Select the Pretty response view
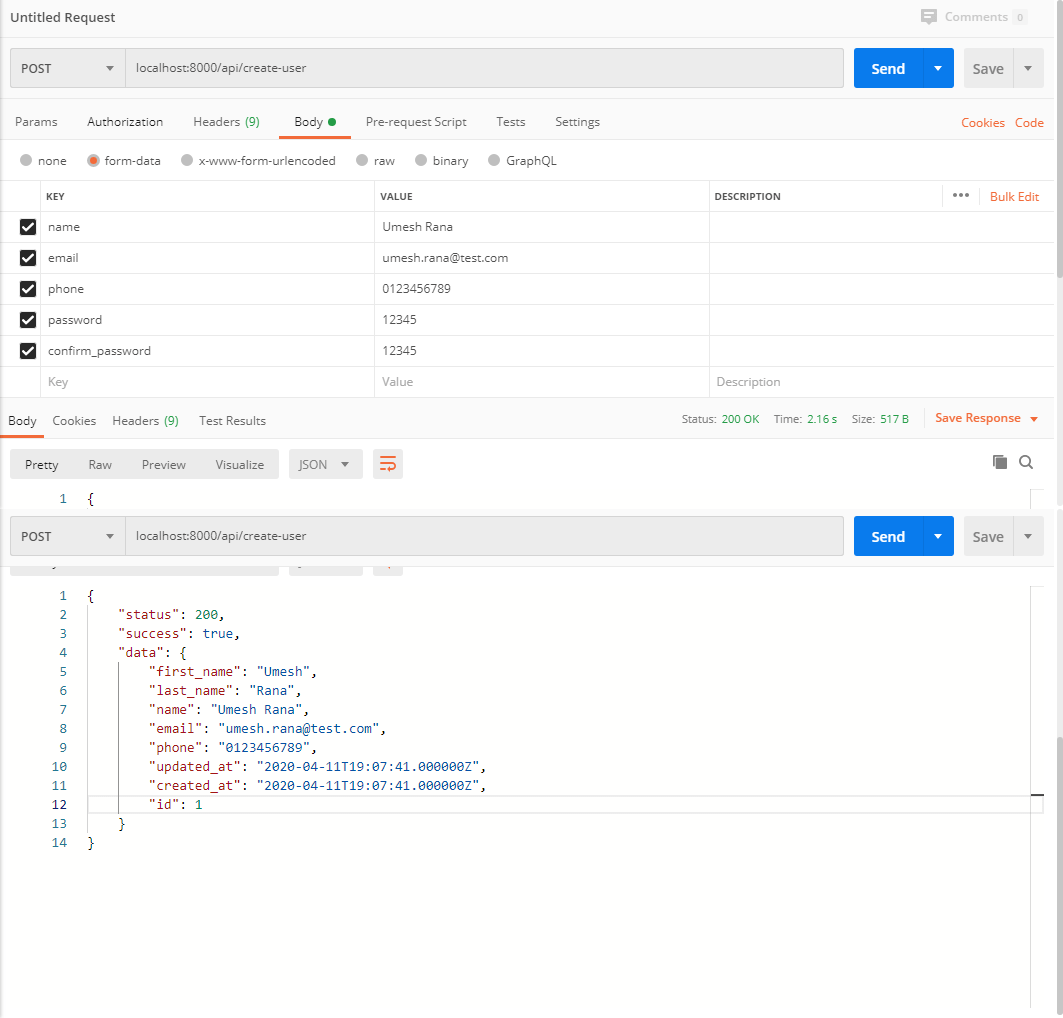1063x1018 pixels. click(41, 464)
